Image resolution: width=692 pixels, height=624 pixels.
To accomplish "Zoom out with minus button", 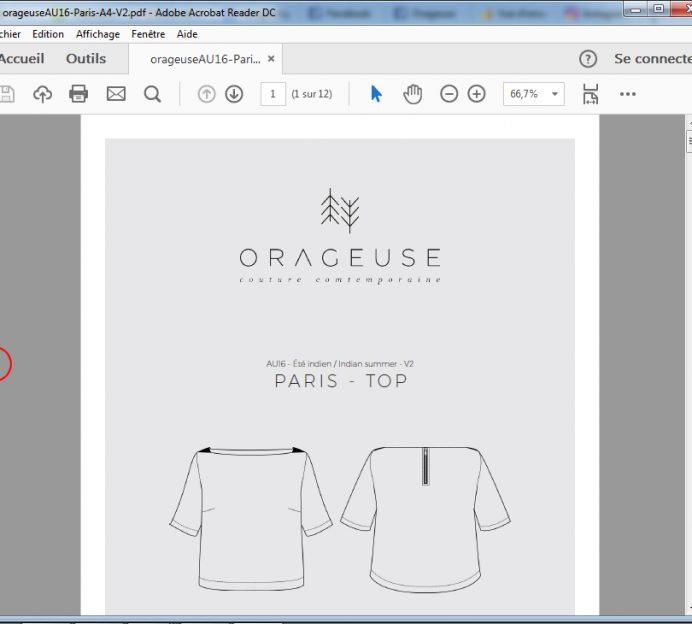I will [x=449, y=94].
